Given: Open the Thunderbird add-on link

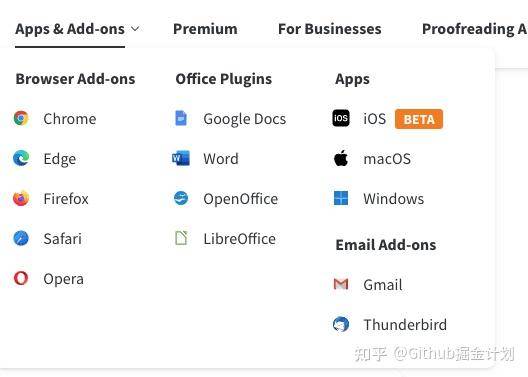Looking at the screenshot, I should [x=405, y=325].
